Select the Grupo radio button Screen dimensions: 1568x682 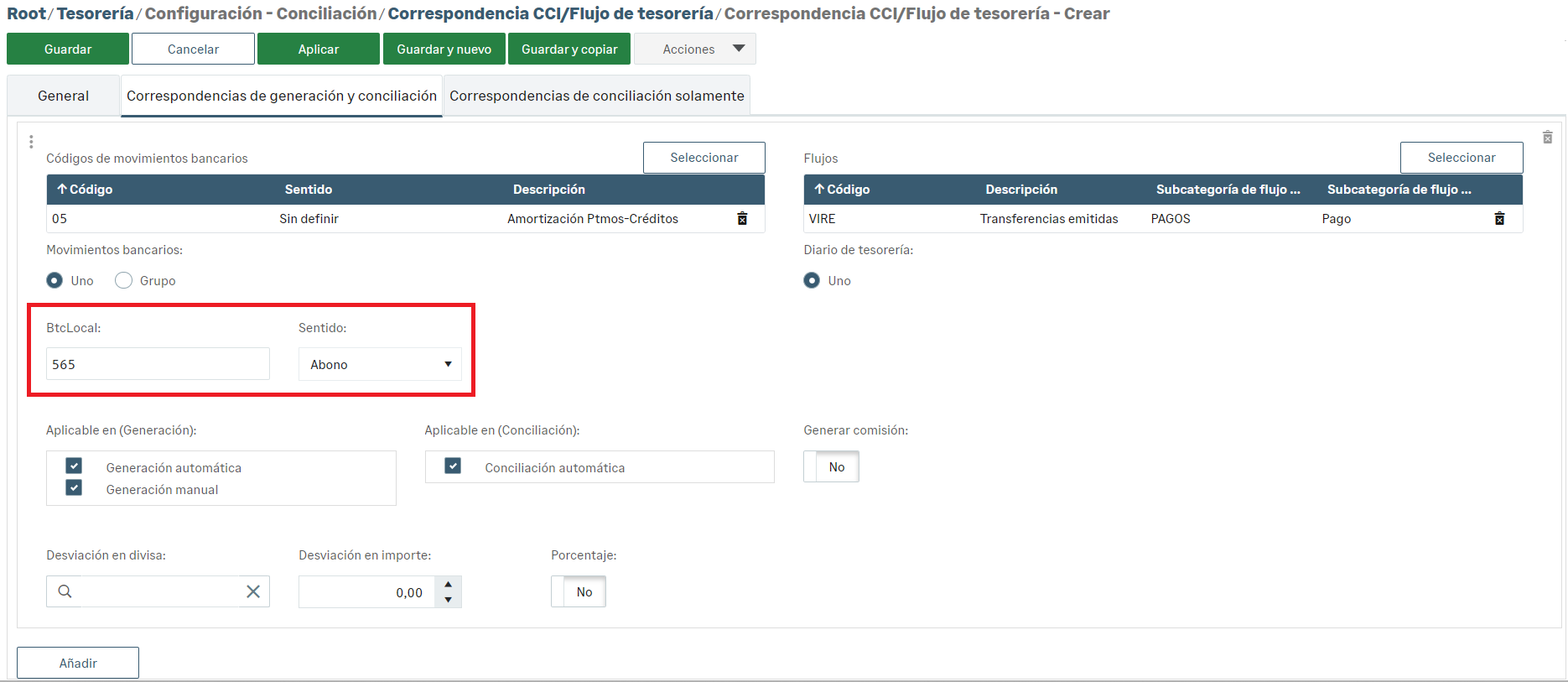[x=124, y=280]
